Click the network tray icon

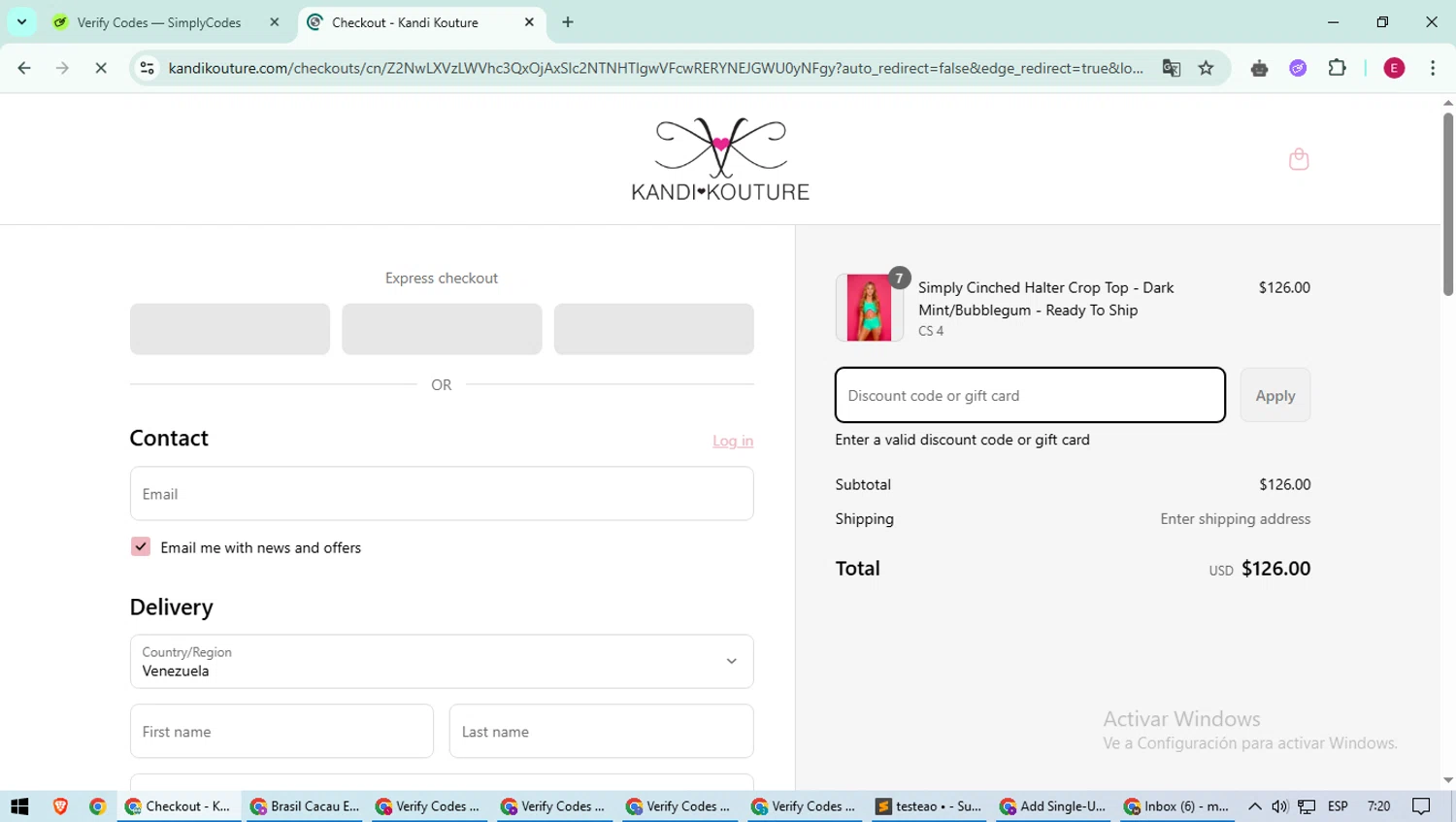pos(1307,806)
